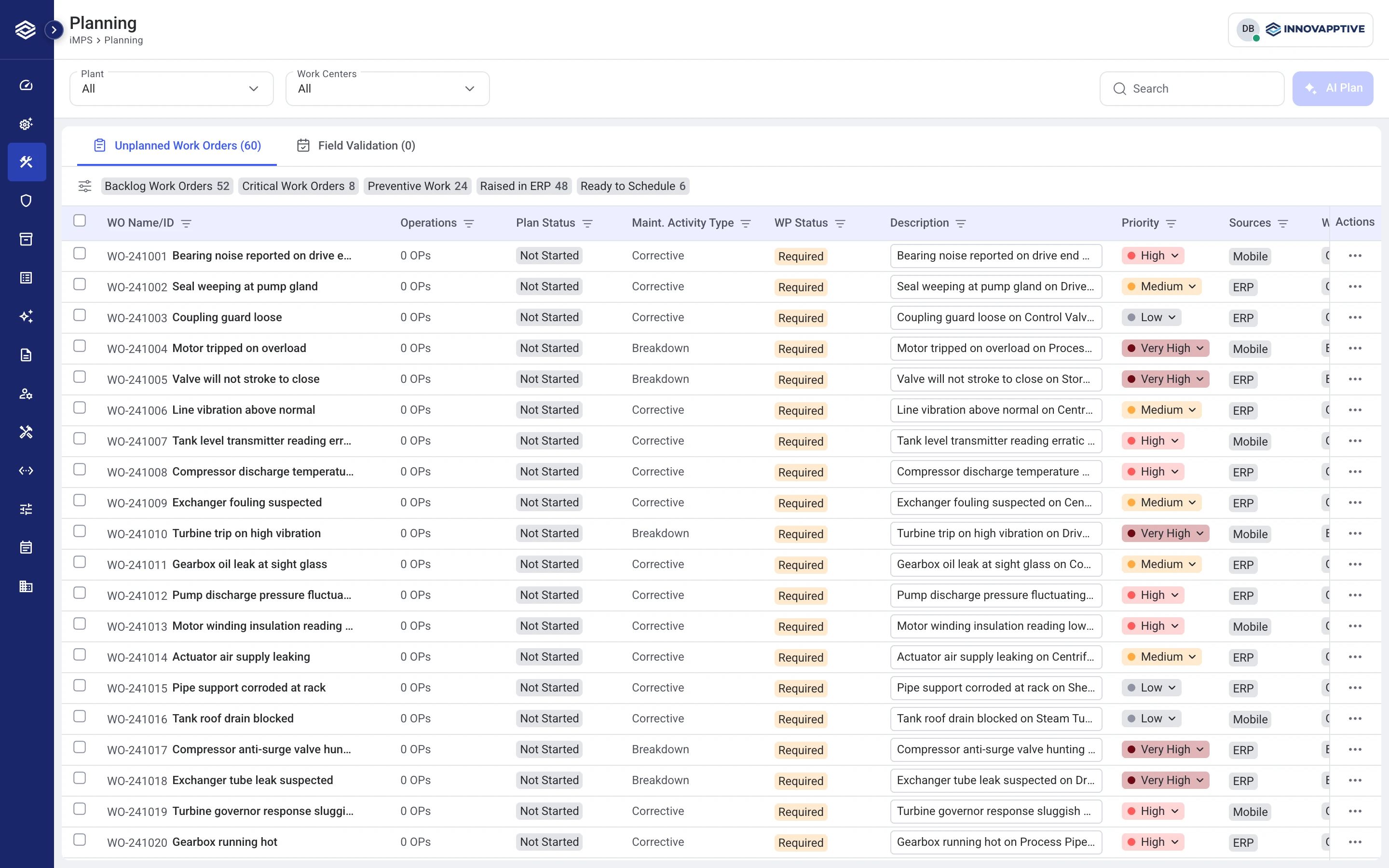Open actions menu for WO-241001
The height and width of the screenshot is (868, 1389).
click(x=1355, y=256)
